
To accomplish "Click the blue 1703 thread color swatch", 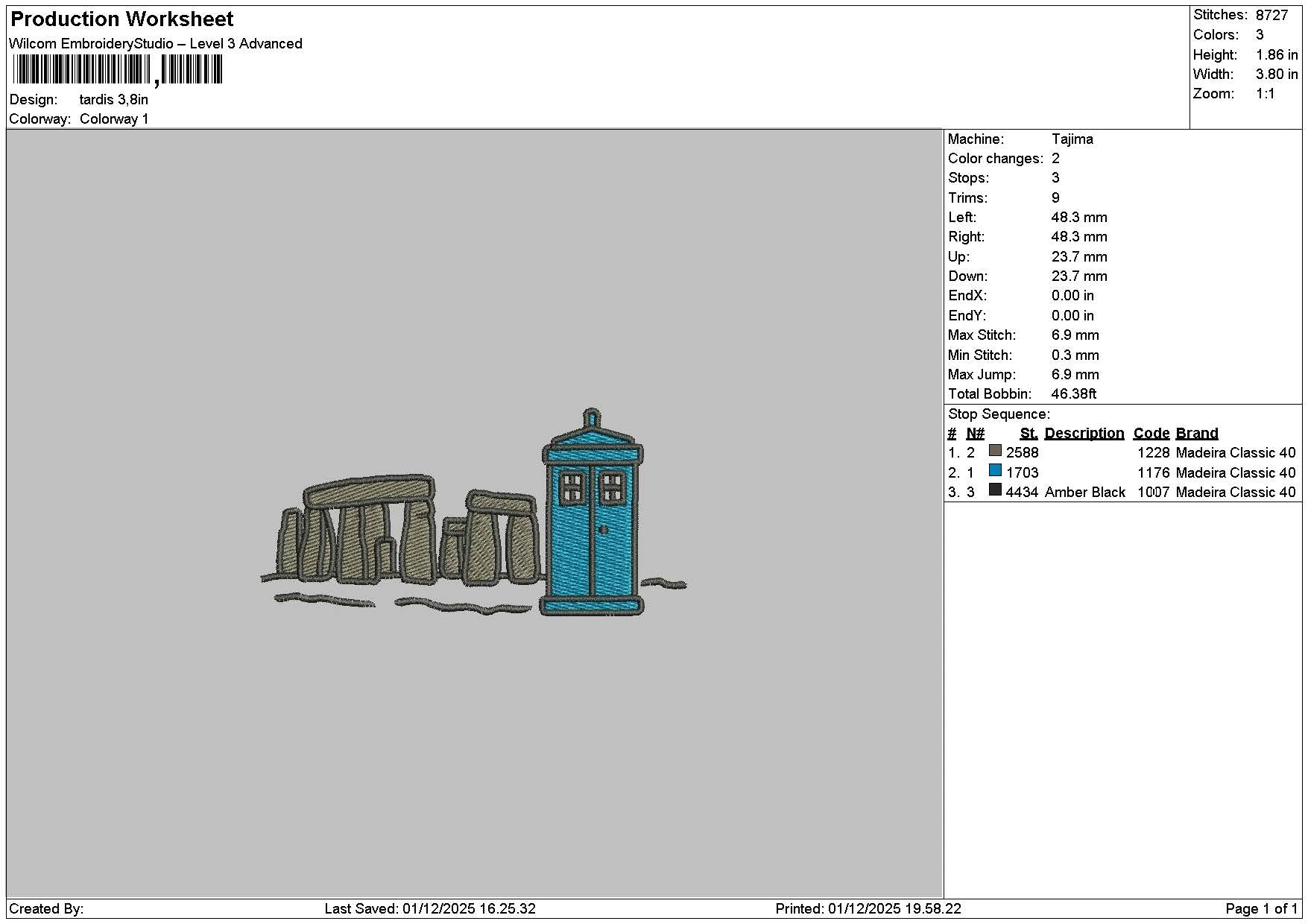I will point(995,470).
